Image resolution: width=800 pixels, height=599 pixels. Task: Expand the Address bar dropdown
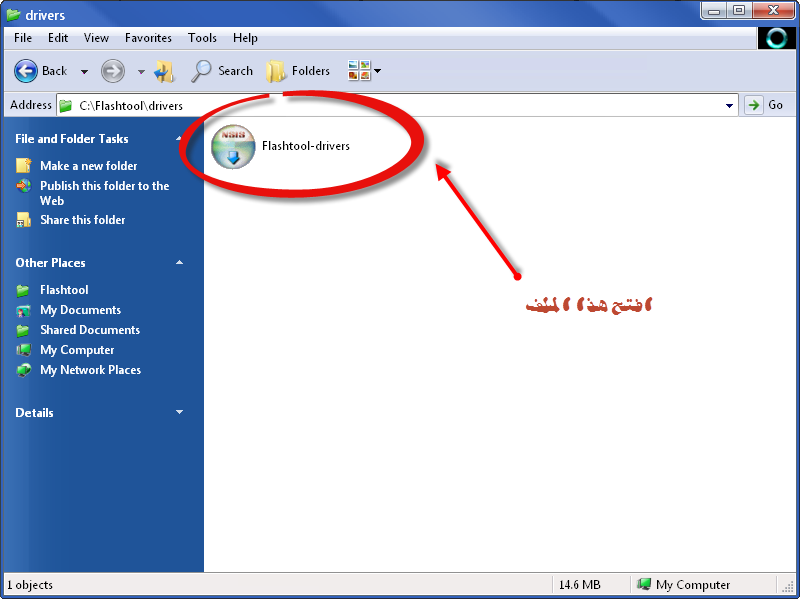click(729, 106)
